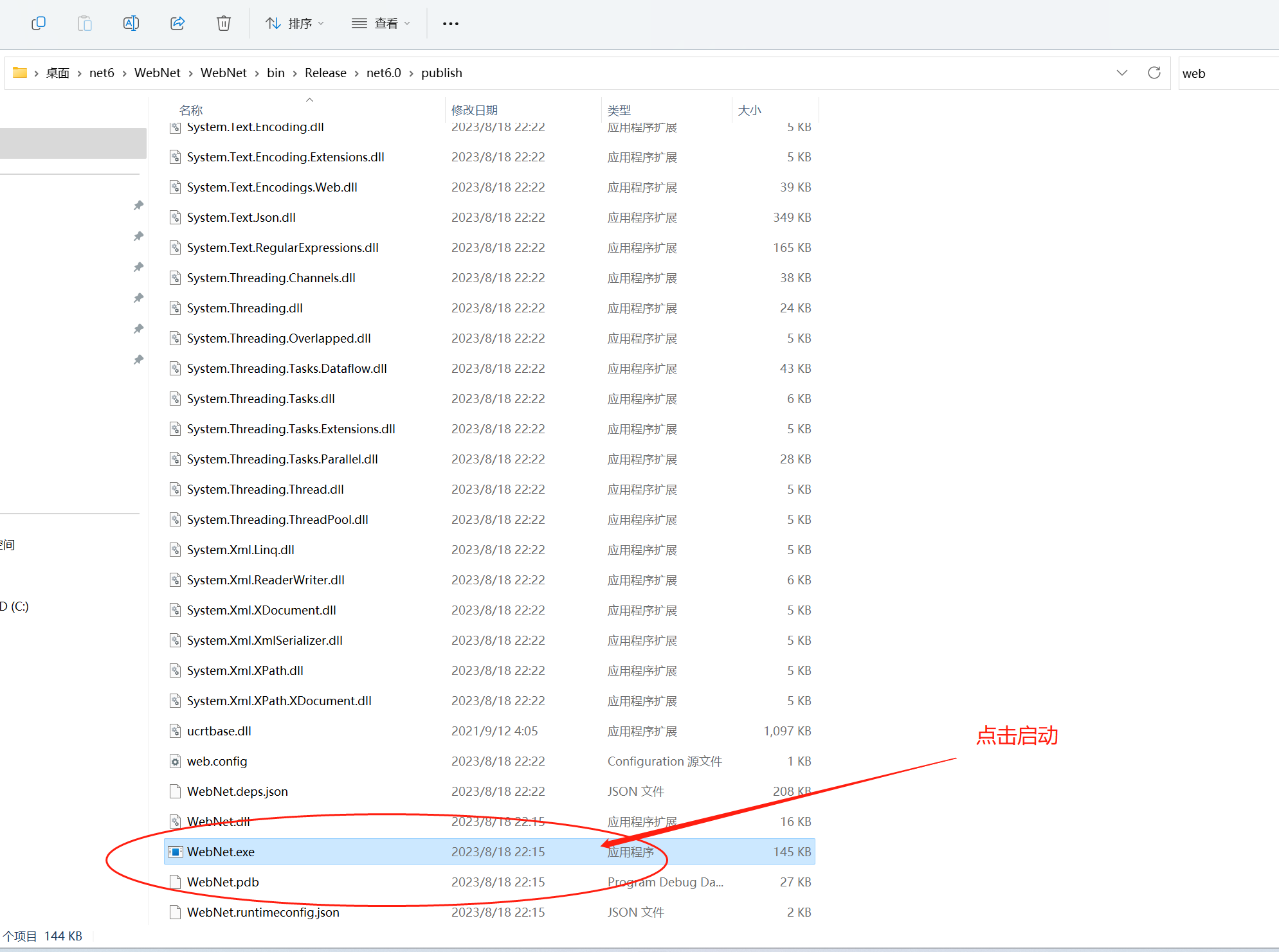
Task: Select the WebNet.exe application file
Action: 221,852
